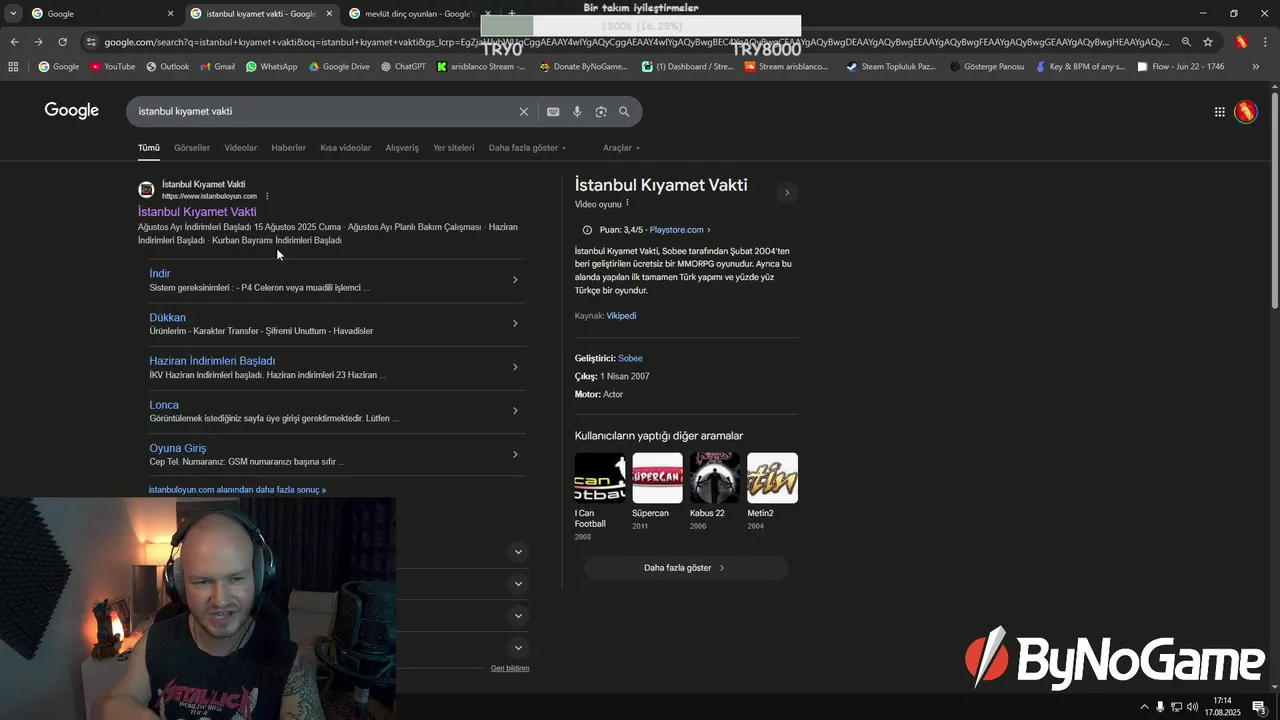Screen dimensions: 1280x720
Task: Show overflow bookmarks chevron
Action: [x=1256, y=67]
